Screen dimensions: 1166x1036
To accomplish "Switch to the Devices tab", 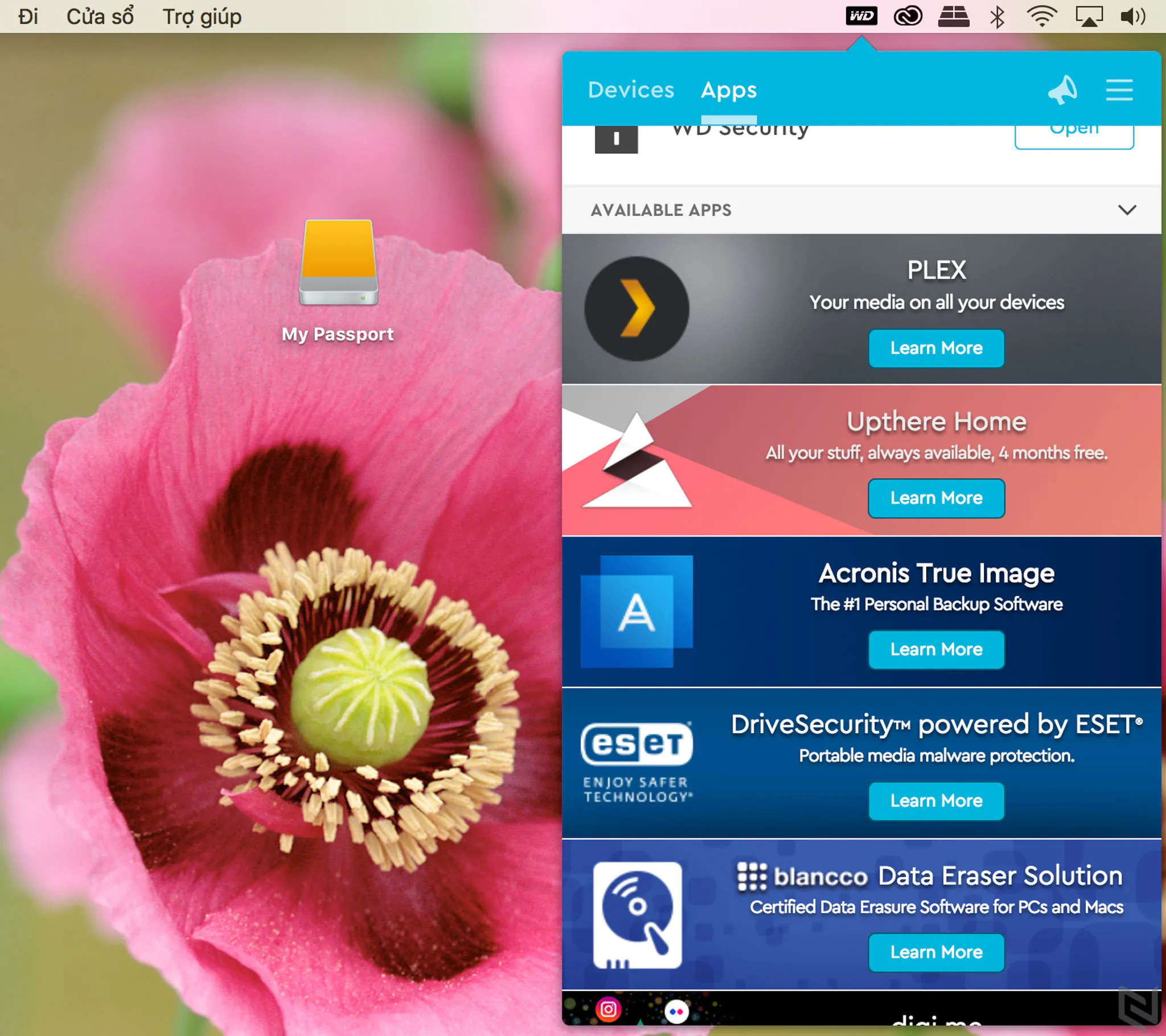I will tap(631, 89).
